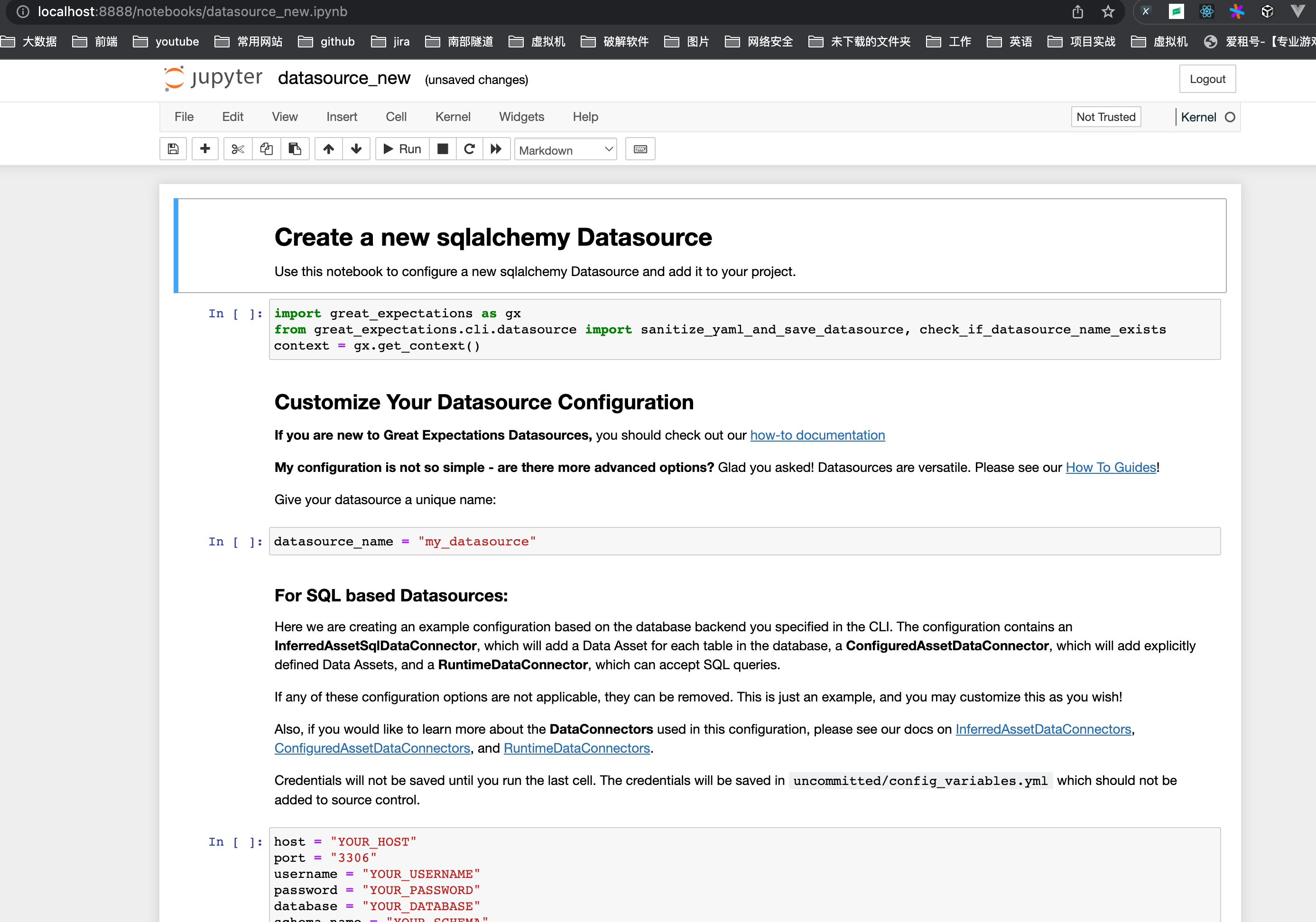The image size is (1316, 922).
Task: Rename notebook title datasource_new
Action: pyautogui.click(x=344, y=79)
